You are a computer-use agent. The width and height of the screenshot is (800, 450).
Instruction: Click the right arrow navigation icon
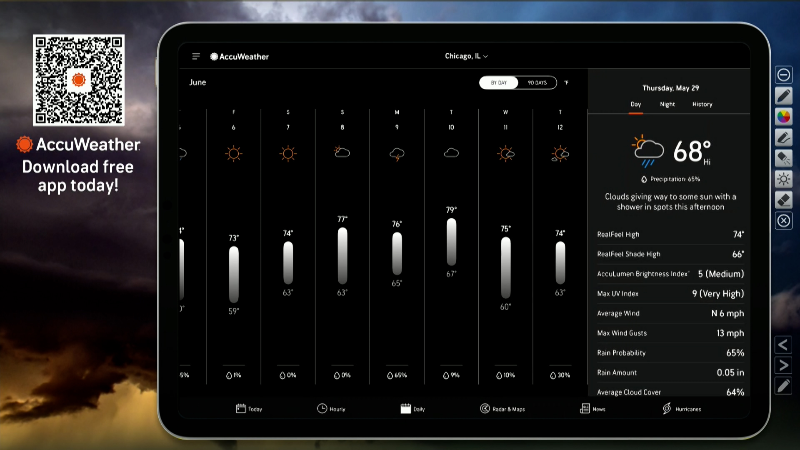784,365
